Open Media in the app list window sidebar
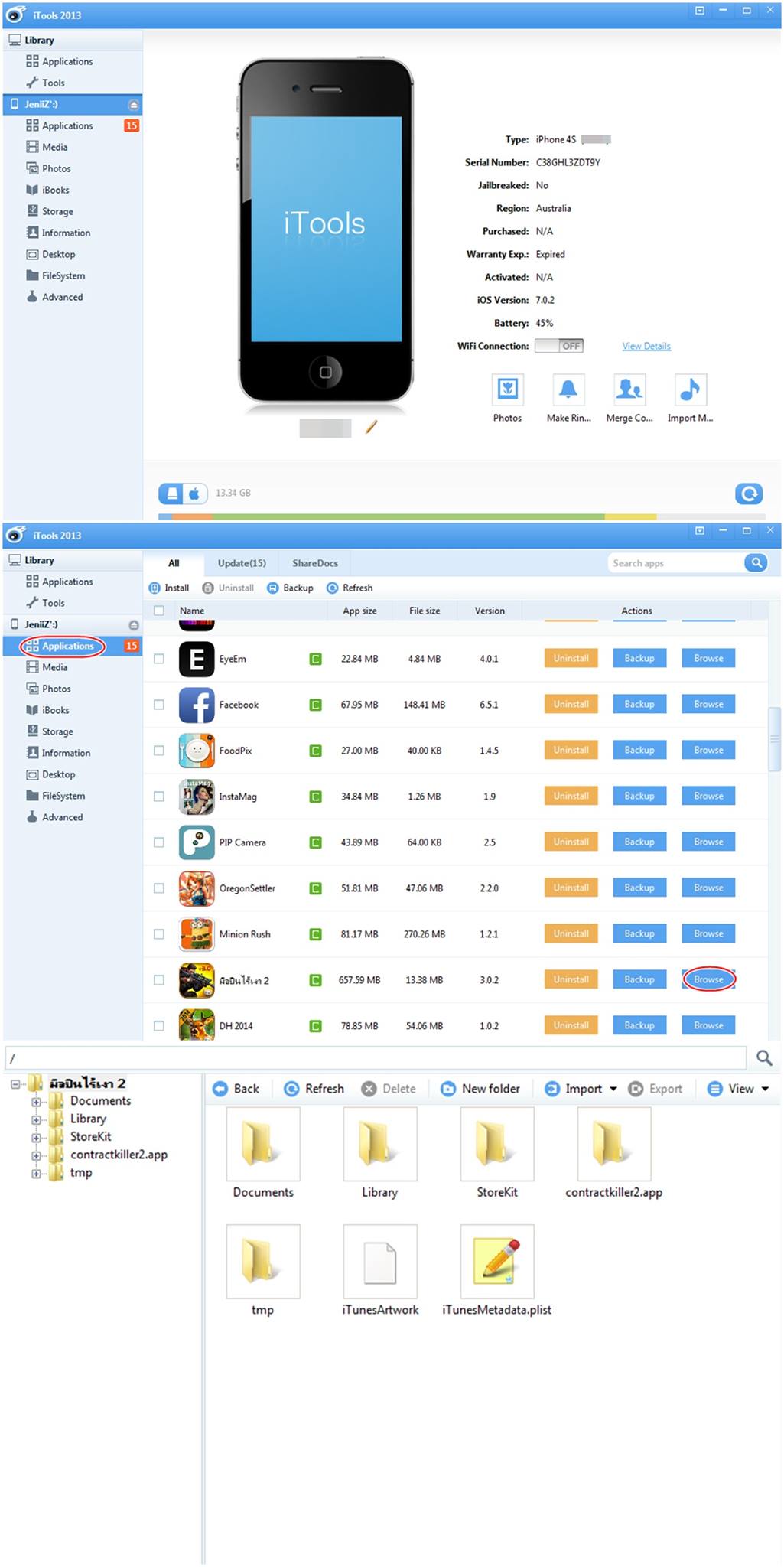The width and height of the screenshot is (784, 1567). (54, 667)
